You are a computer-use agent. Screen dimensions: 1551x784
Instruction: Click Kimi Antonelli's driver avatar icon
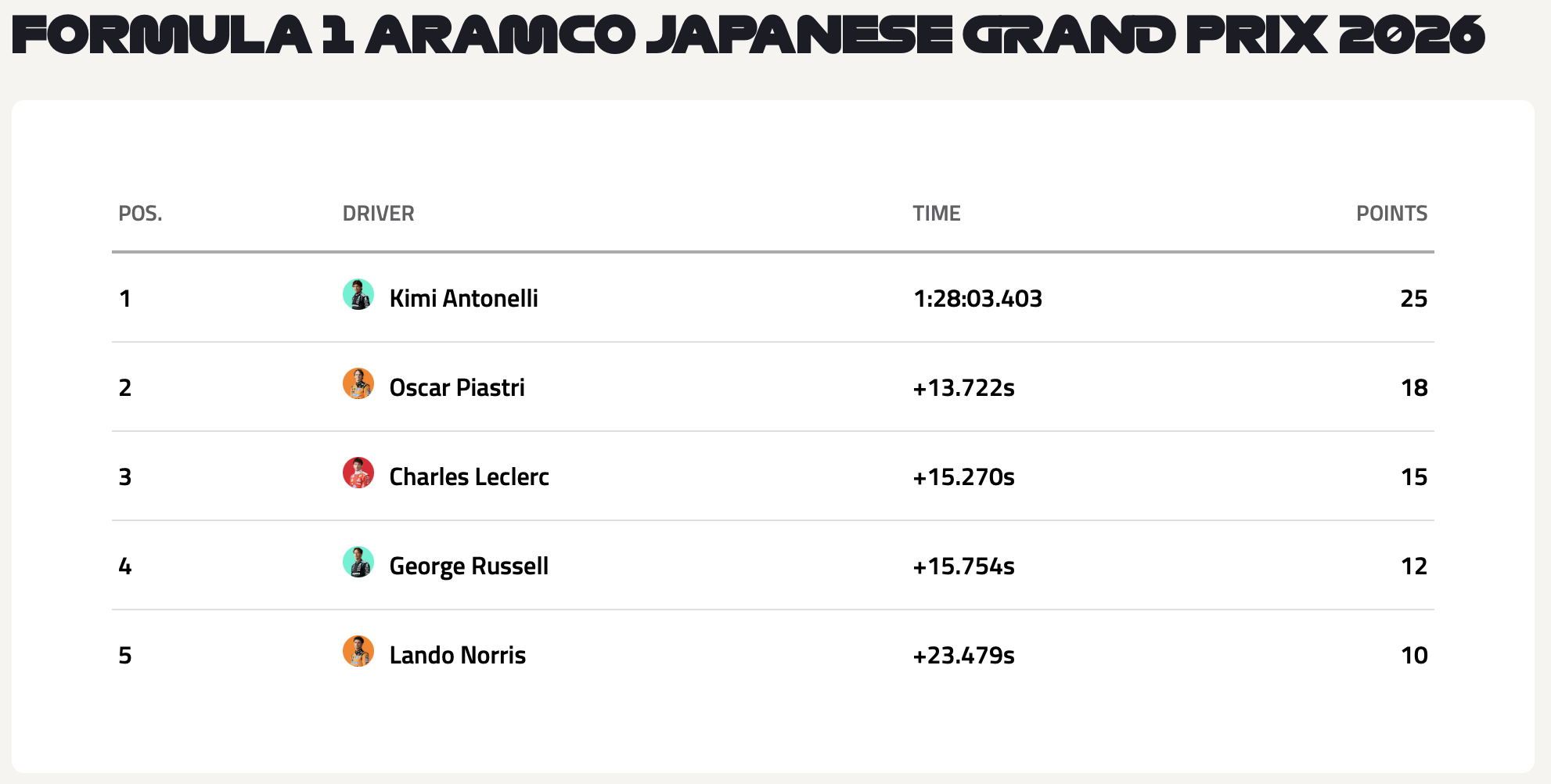(x=358, y=295)
